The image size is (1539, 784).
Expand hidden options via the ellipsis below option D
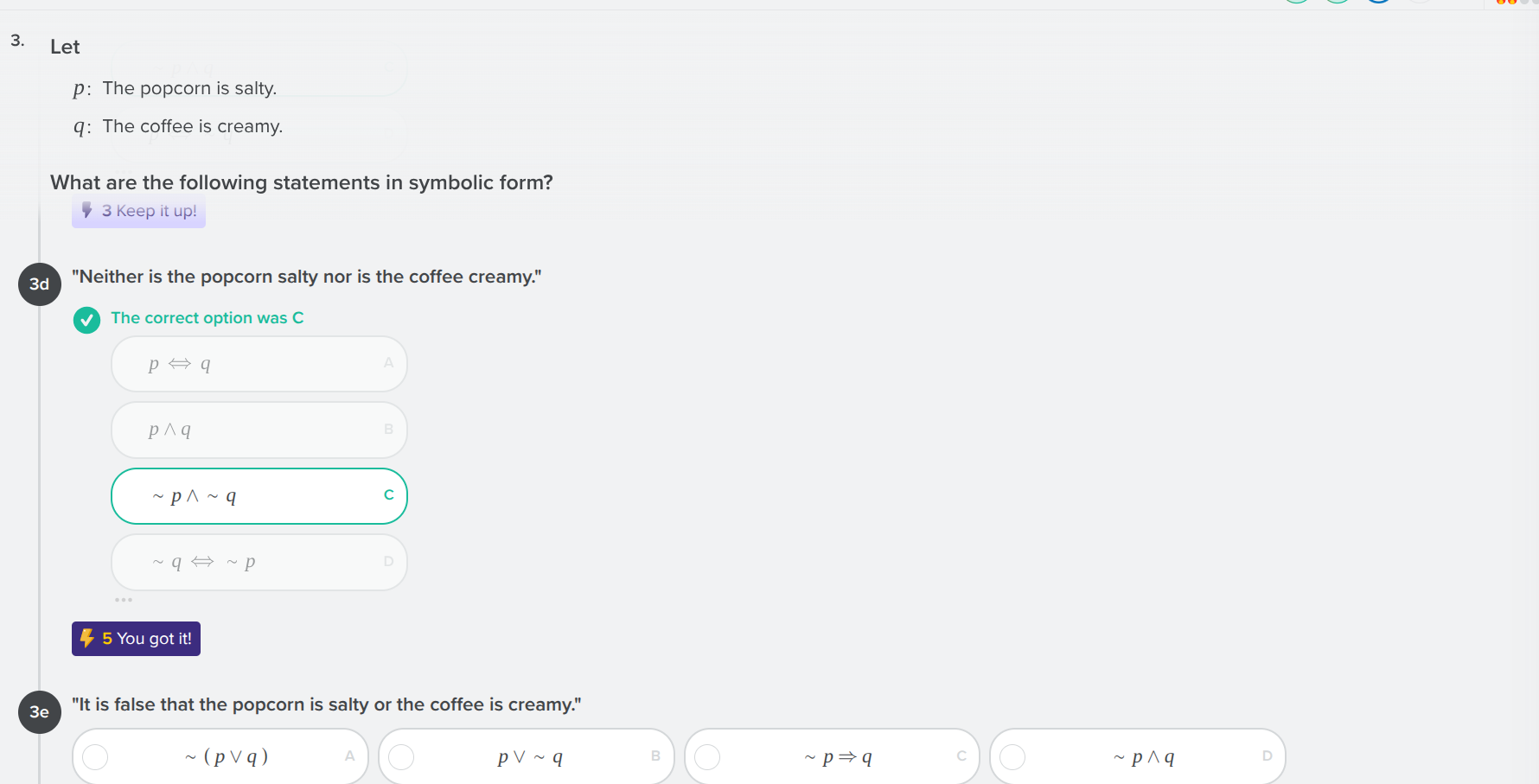124,599
